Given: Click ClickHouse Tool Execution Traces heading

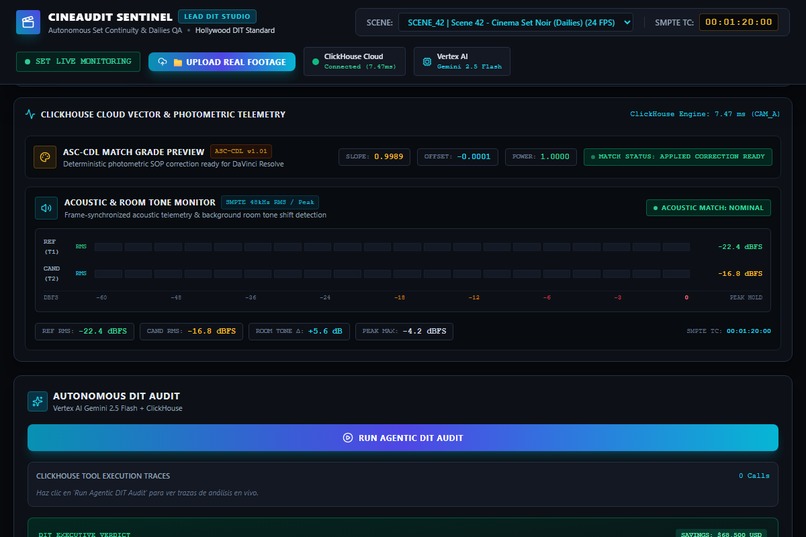Looking at the screenshot, I should click(103, 476).
